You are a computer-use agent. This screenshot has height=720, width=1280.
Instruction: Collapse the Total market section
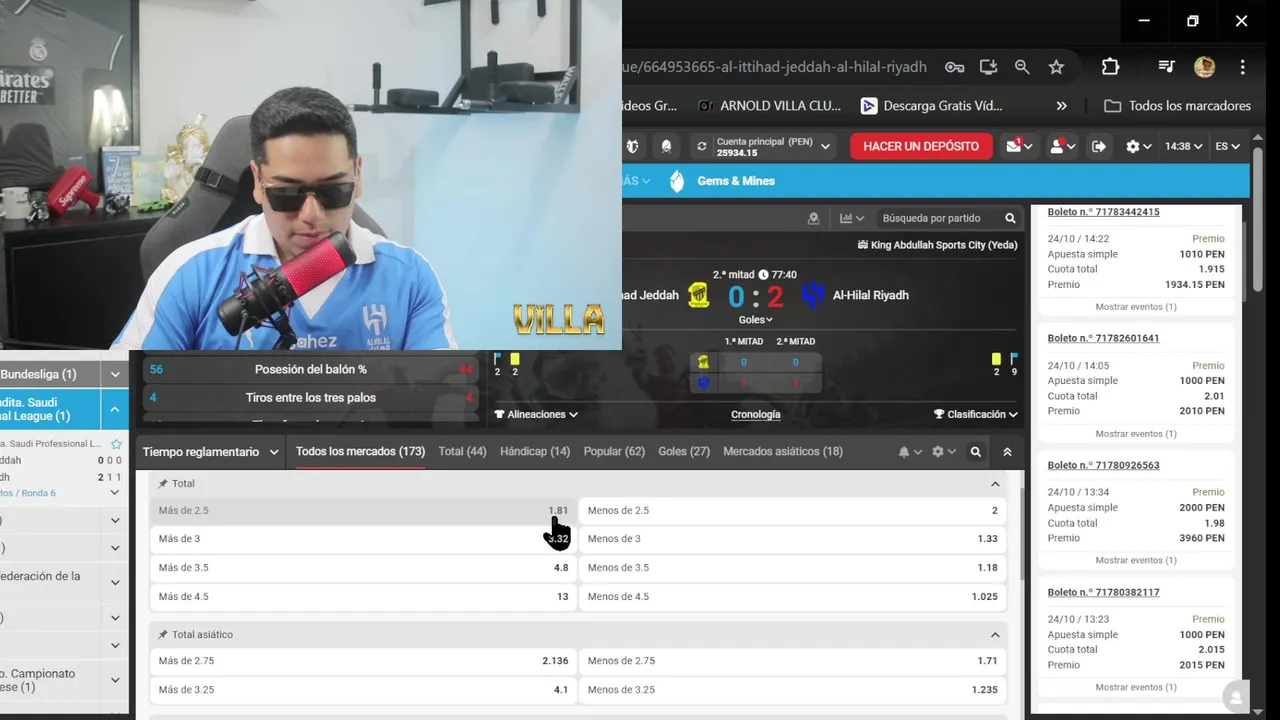995,484
